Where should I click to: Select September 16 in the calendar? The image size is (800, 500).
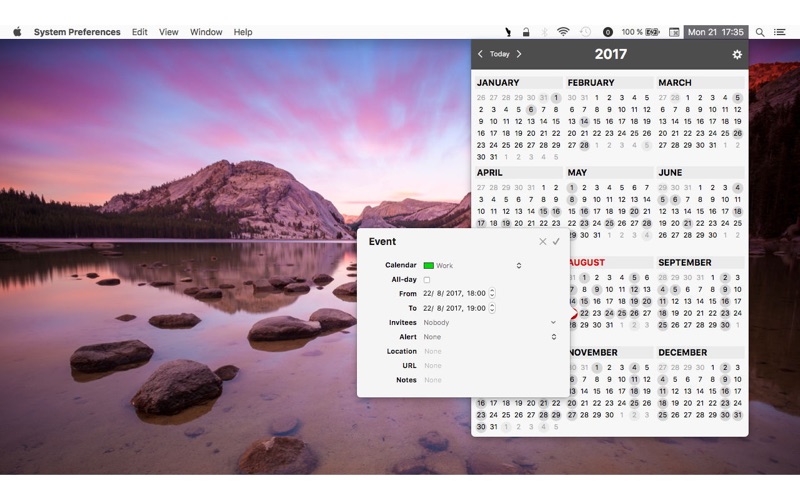pyautogui.click(x=724, y=302)
